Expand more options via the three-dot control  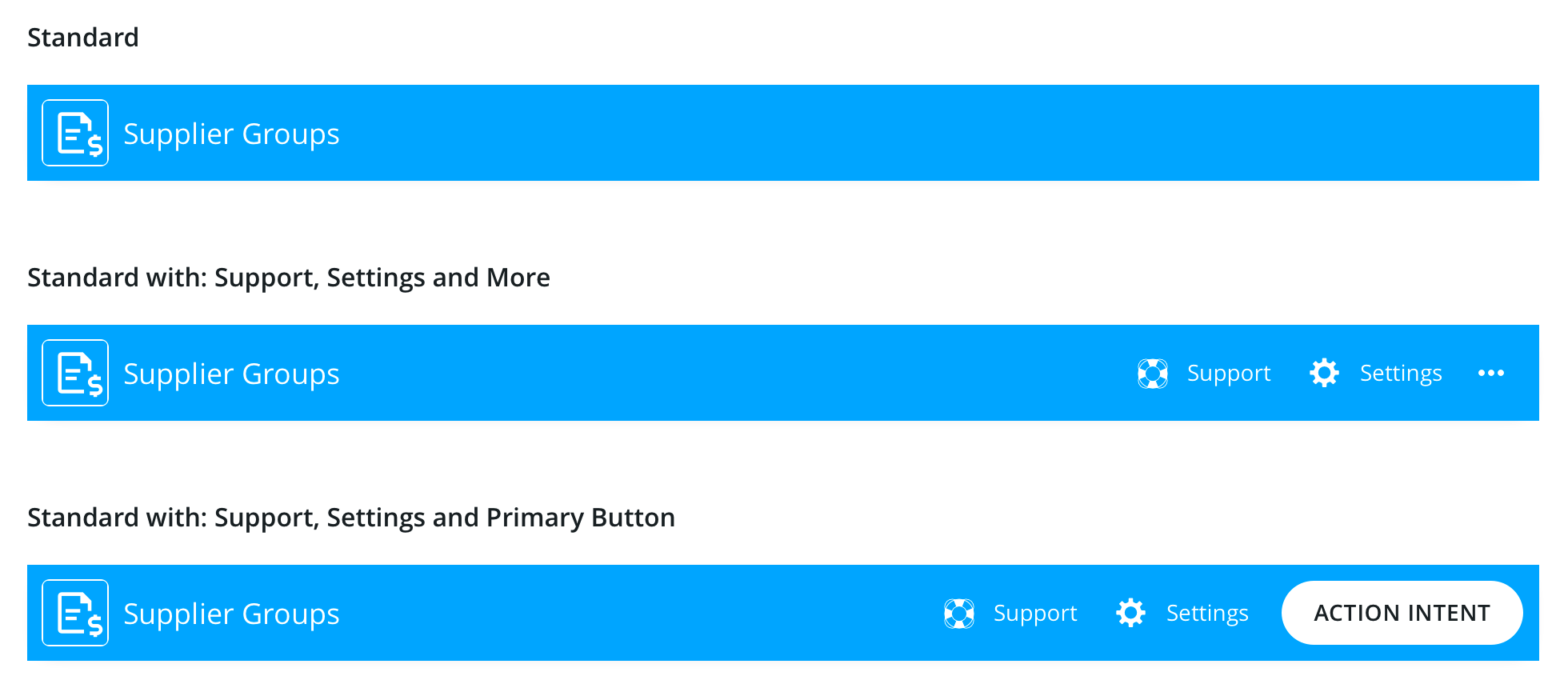(1490, 373)
